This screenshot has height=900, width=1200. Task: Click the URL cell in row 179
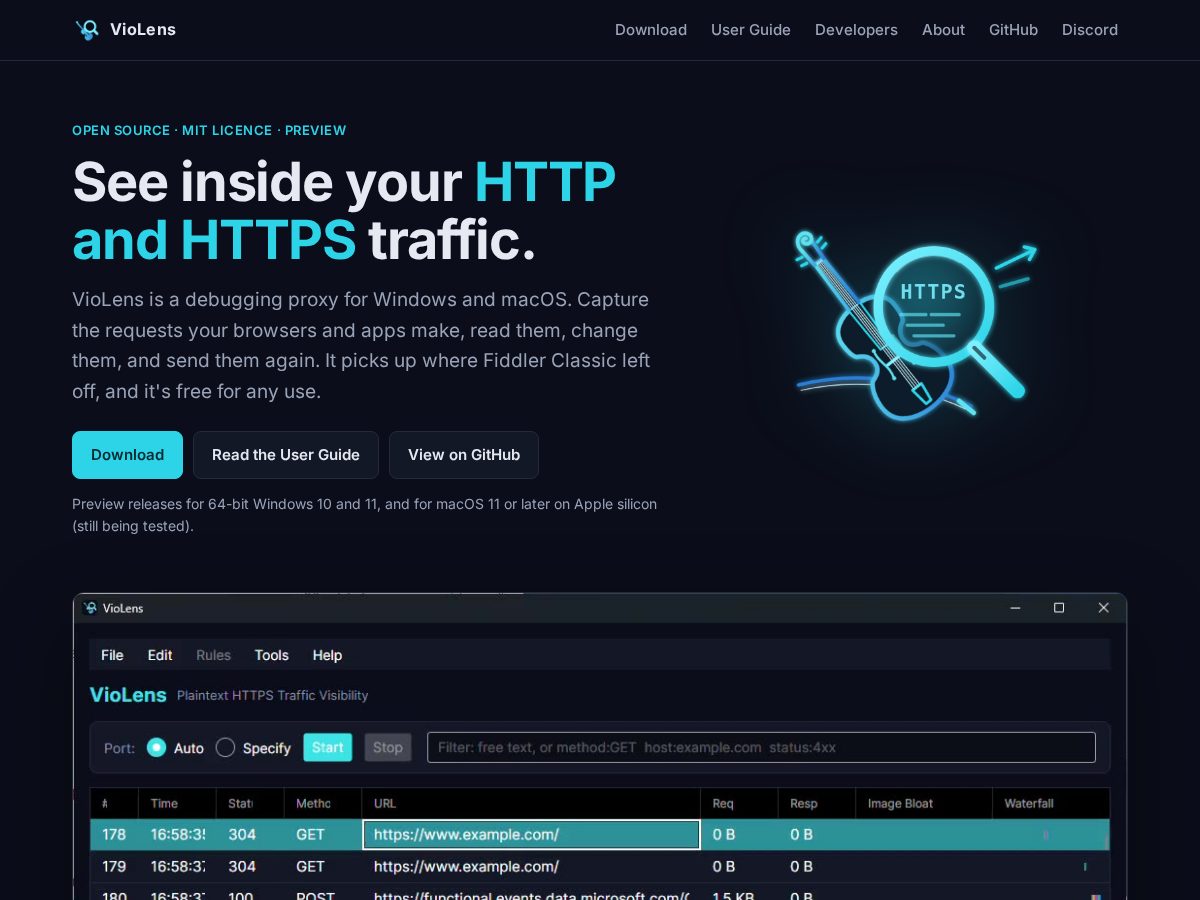531,866
